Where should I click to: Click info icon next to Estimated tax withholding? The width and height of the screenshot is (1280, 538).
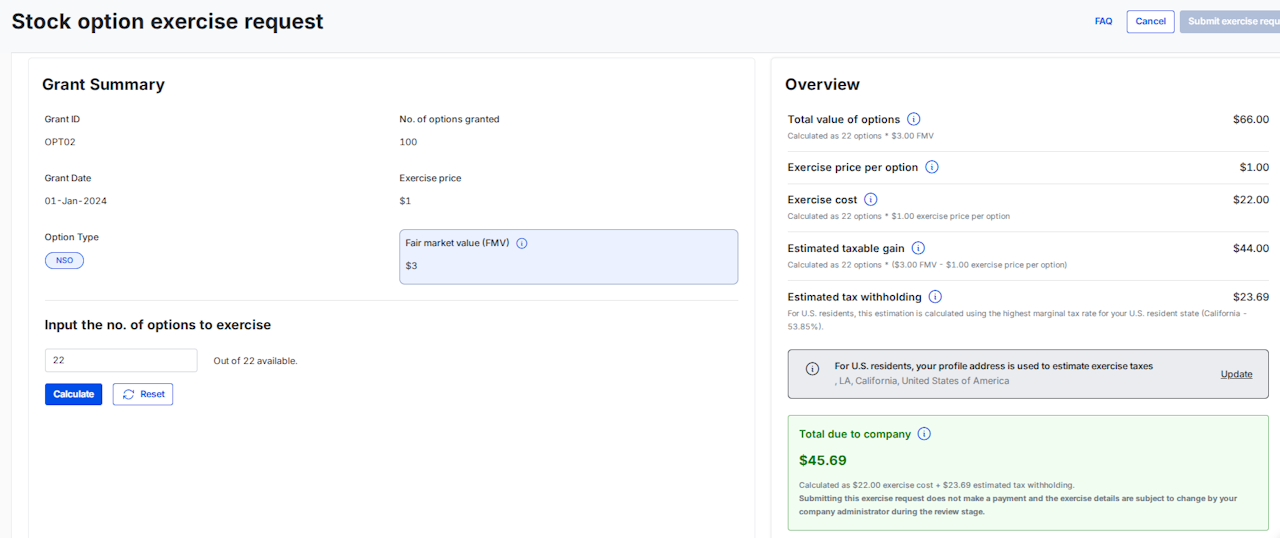[x=935, y=297]
